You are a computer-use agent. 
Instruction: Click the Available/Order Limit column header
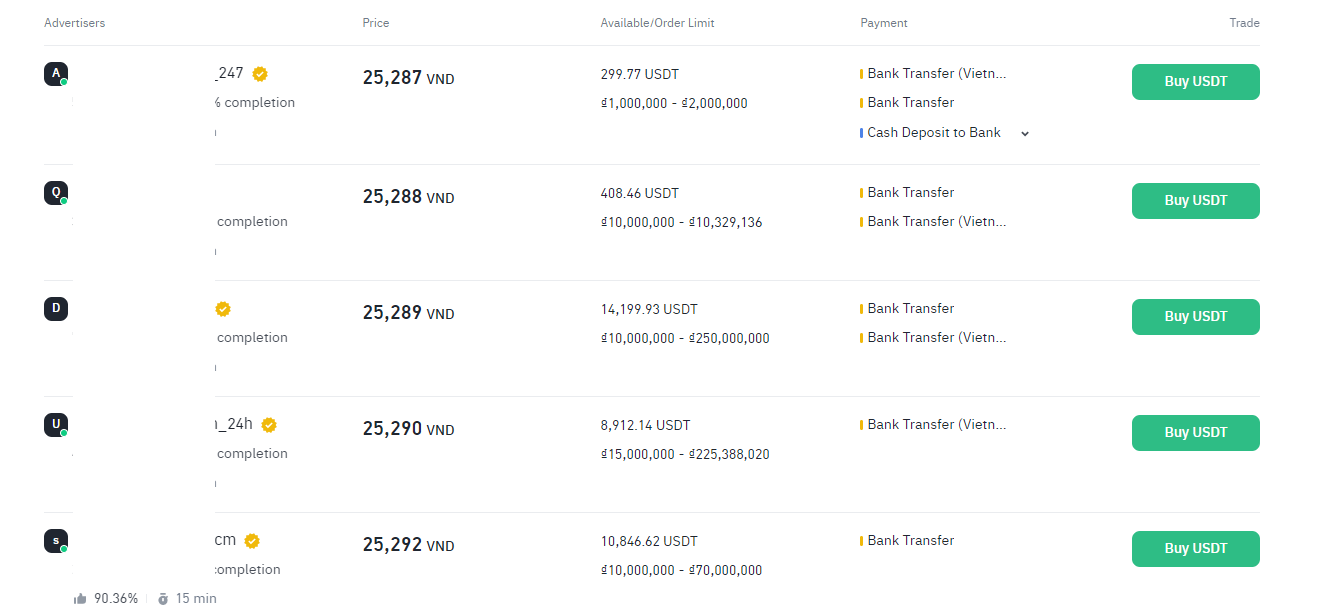[x=657, y=23]
